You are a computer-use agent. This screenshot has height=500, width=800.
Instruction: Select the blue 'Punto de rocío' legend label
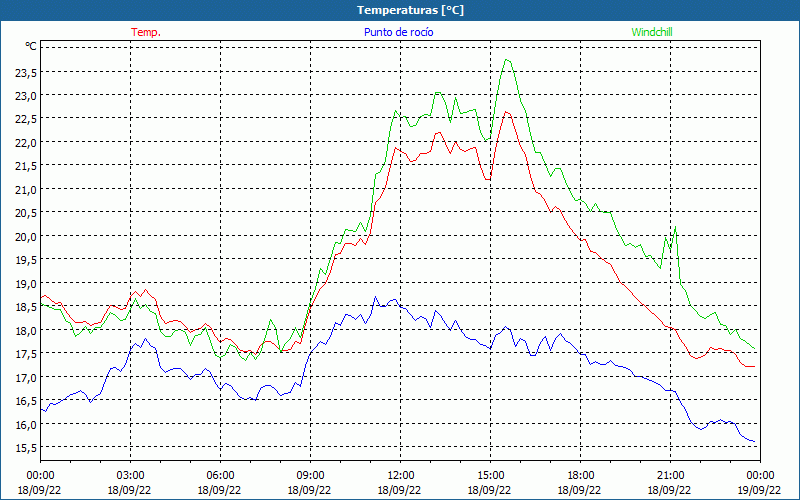(398, 32)
